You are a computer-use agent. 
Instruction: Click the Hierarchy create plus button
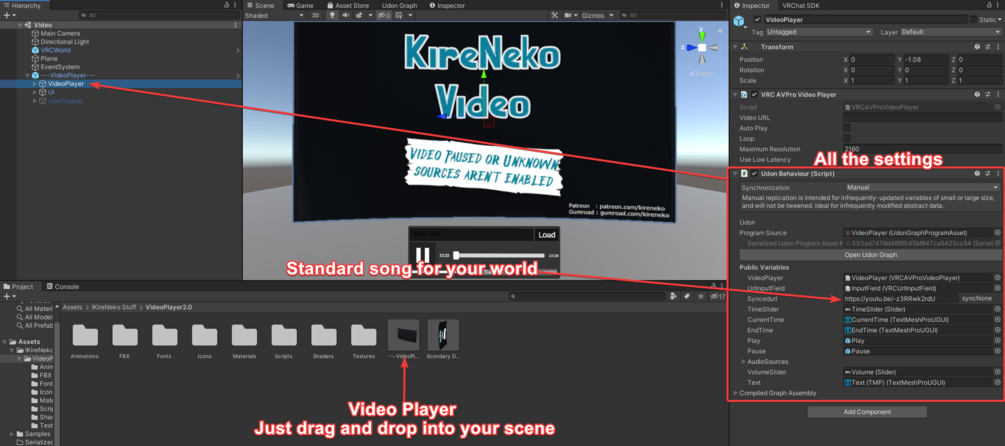click(x=8, y=15)
